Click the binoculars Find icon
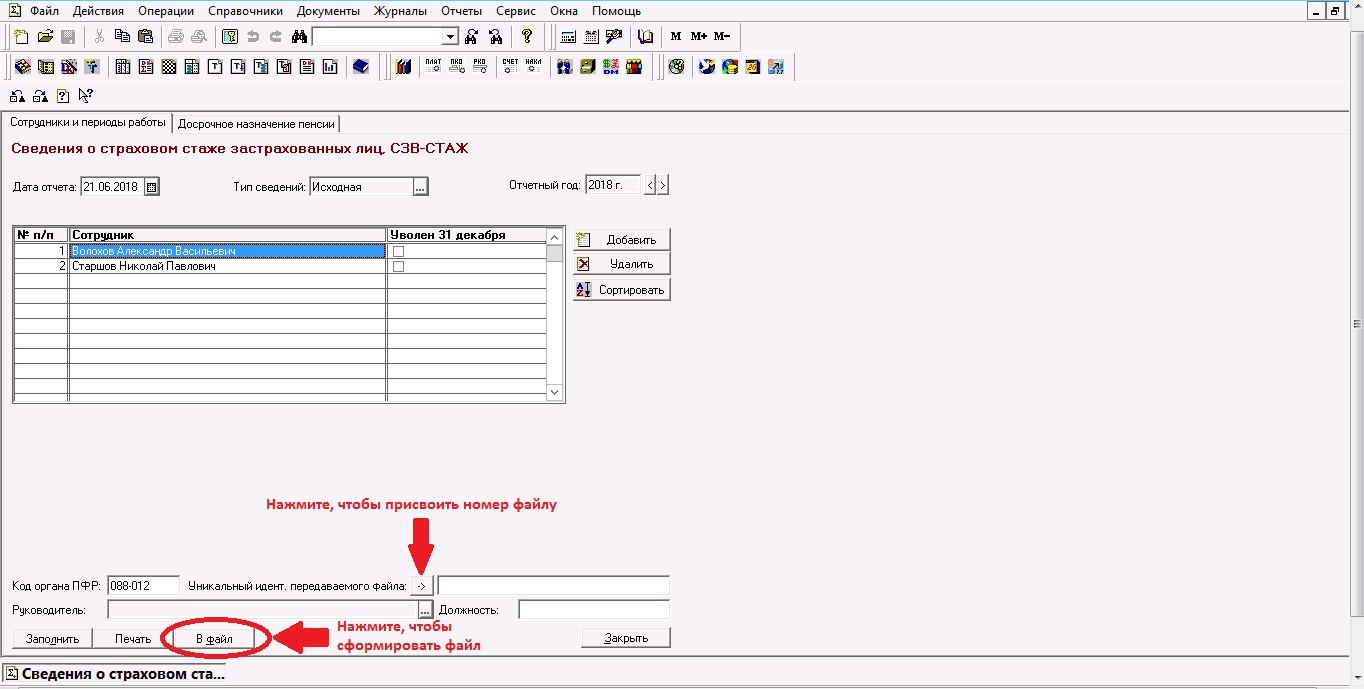This screenshot has width=1364, height=689. (299, 37)
